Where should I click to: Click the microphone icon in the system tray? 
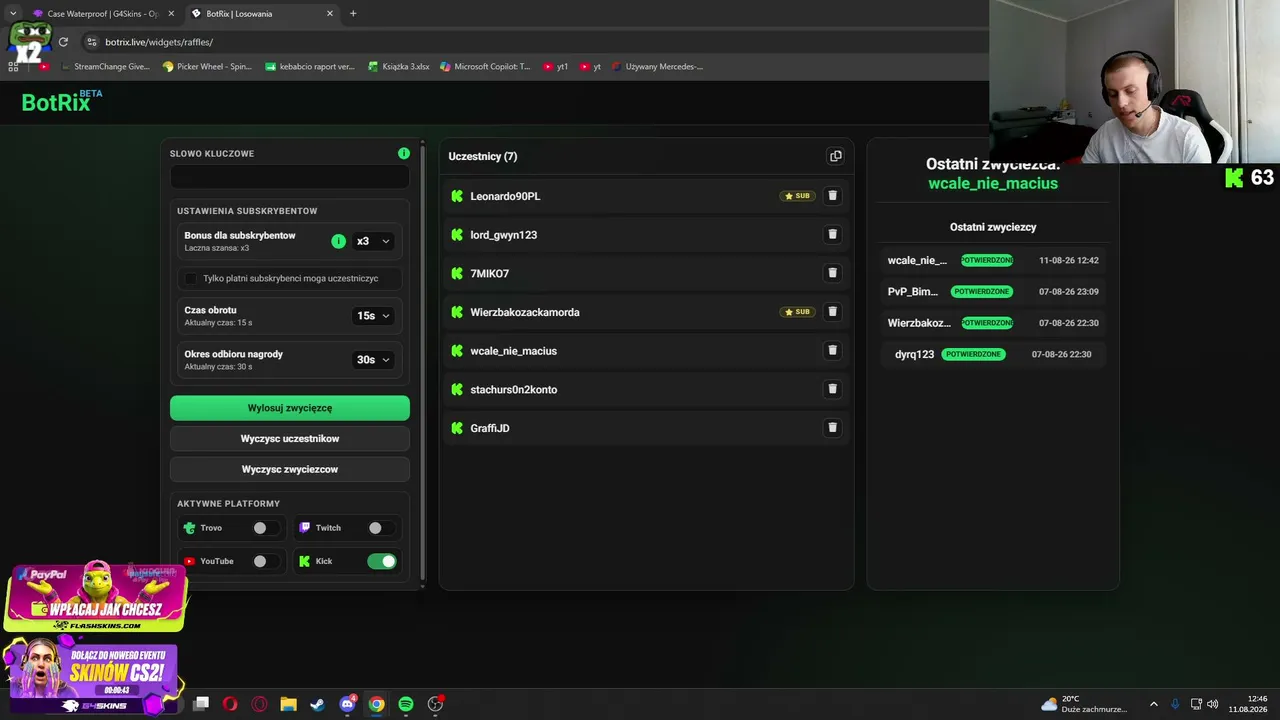[x=1175, y=704]
